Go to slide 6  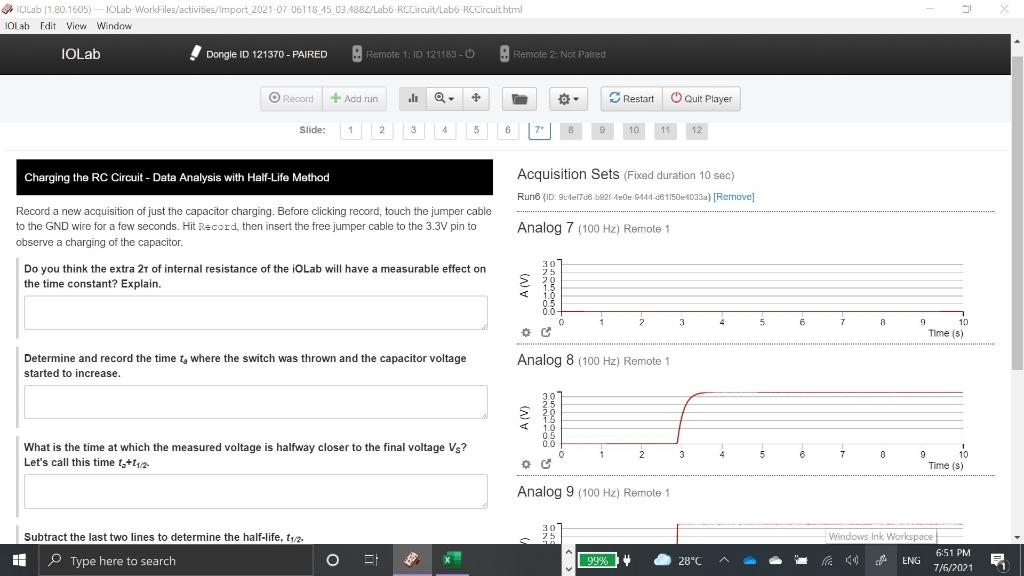pyautogui.click(x=507, y=129)
